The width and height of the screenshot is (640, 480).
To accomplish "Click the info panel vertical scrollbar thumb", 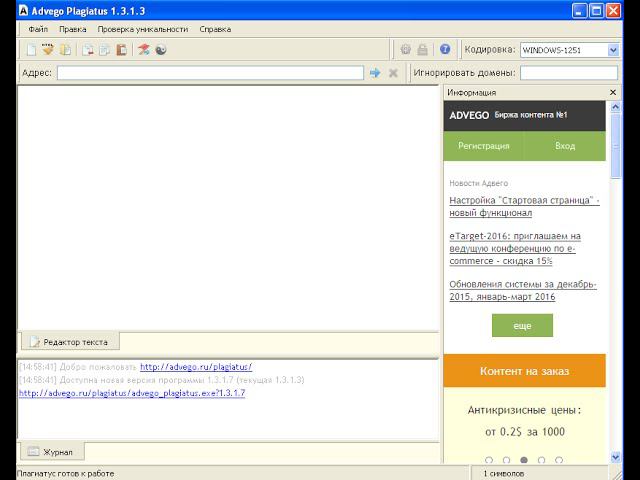I will (x=616, y=146).
